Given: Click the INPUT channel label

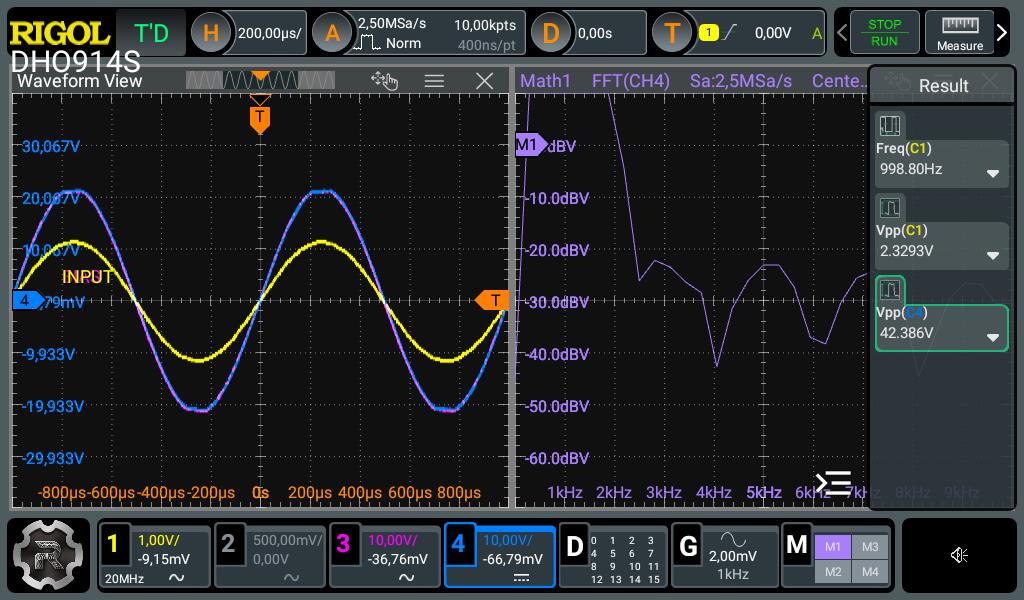Looking at the screenshot, I should (87, 277).
